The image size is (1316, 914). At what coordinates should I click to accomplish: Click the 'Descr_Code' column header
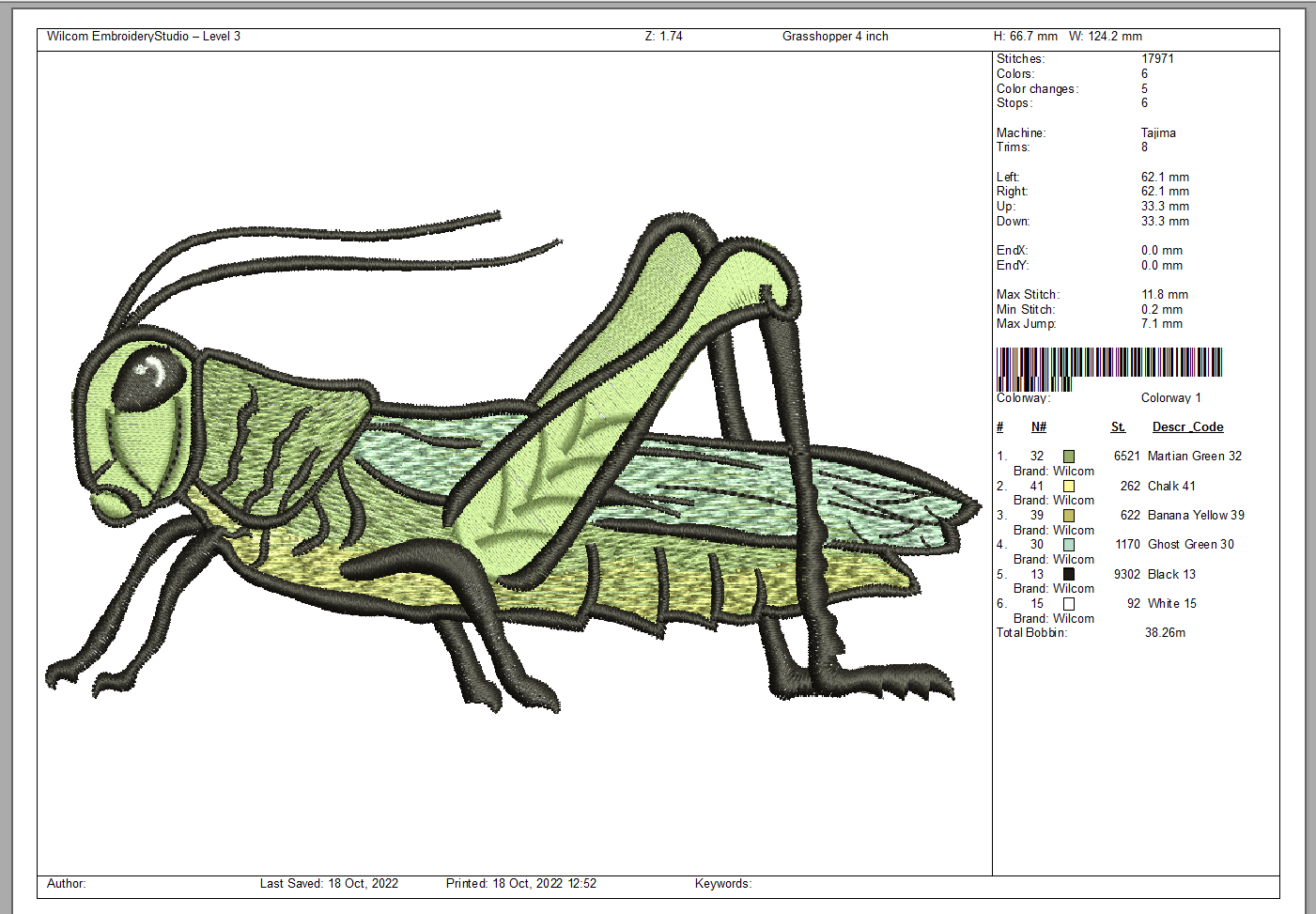[1188, 427]
